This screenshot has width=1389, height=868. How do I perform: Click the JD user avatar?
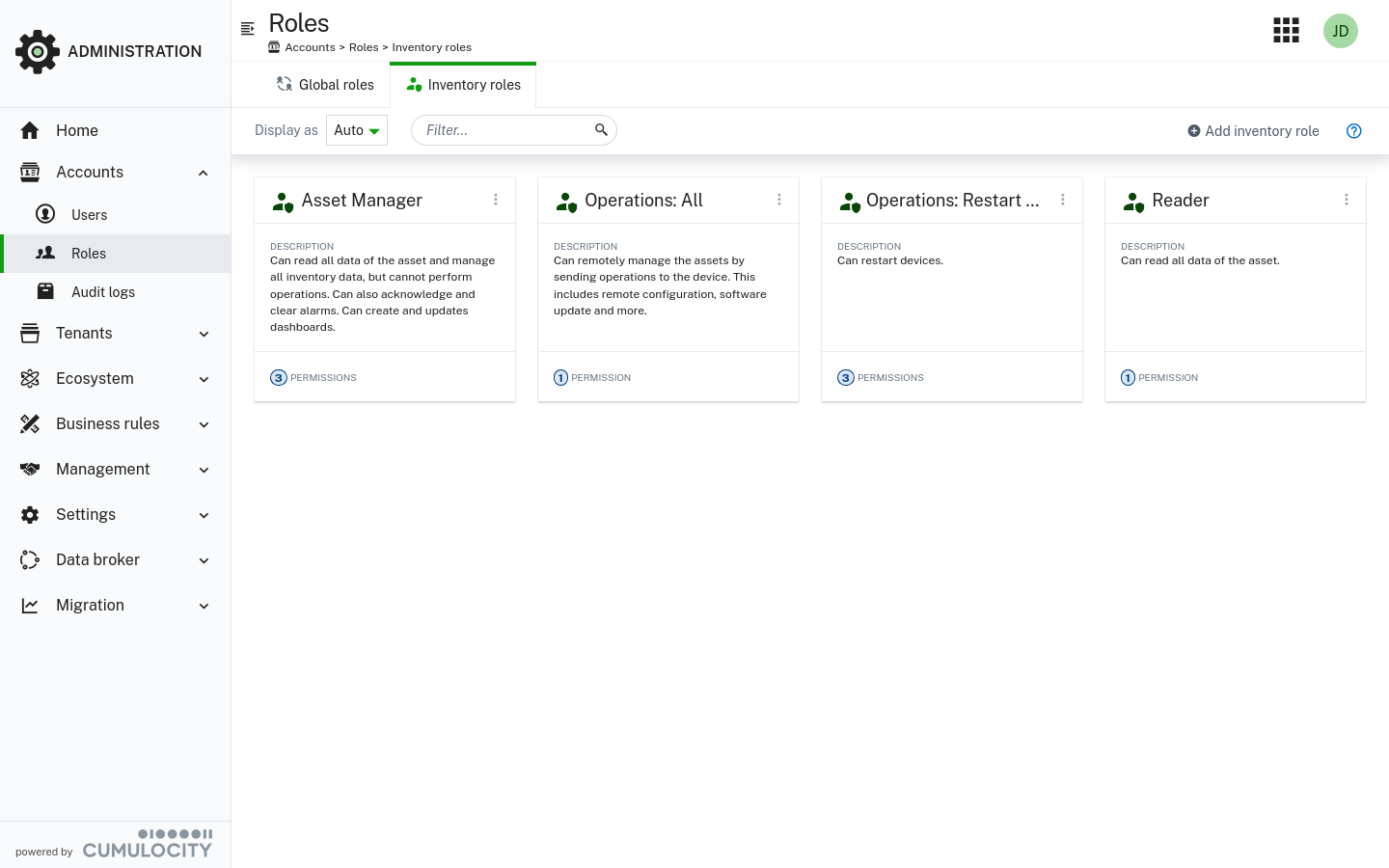point(1340,31)
